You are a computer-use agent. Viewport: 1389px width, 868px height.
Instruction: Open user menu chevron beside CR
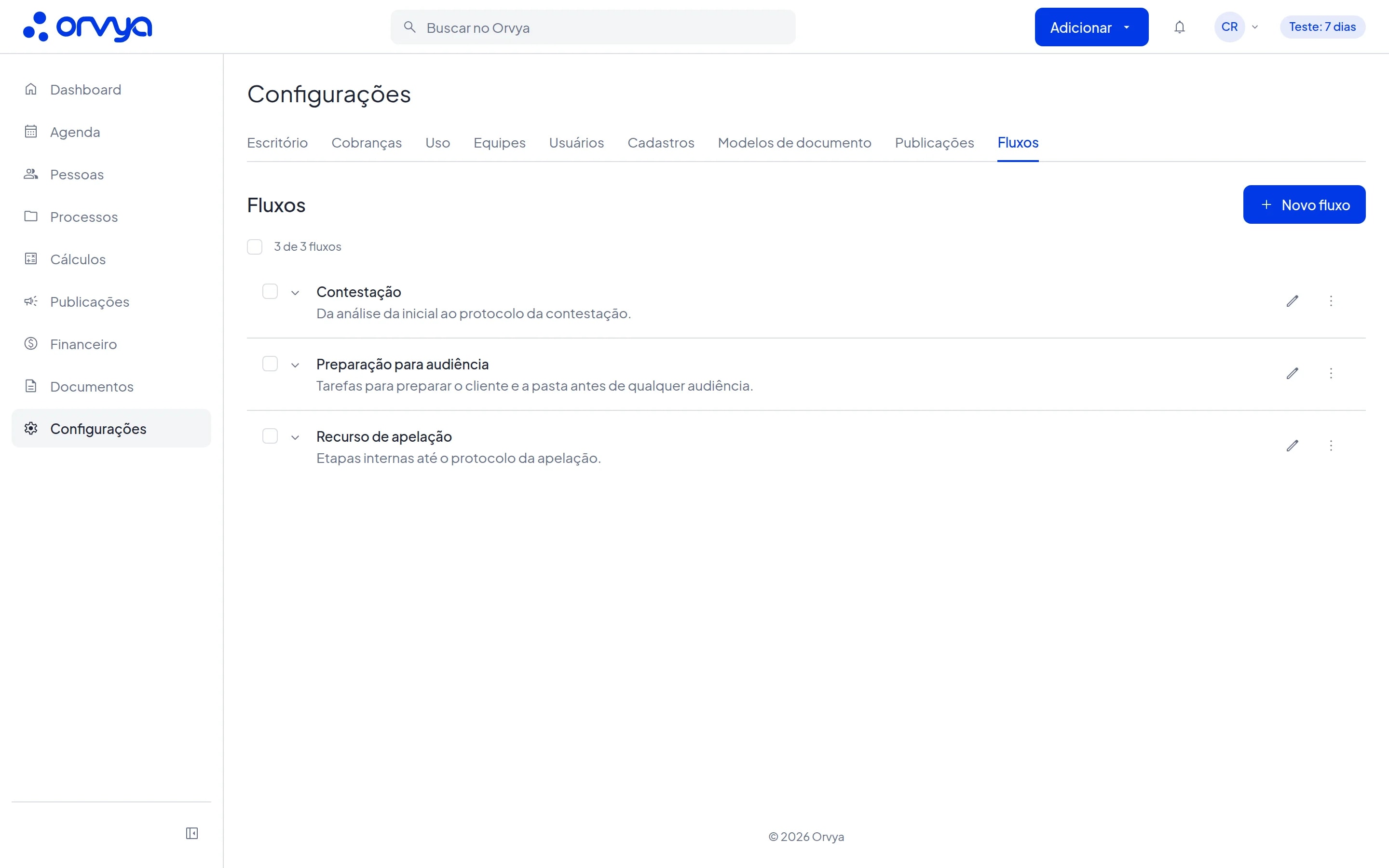pyautogui.click(x=1255, y=27)
